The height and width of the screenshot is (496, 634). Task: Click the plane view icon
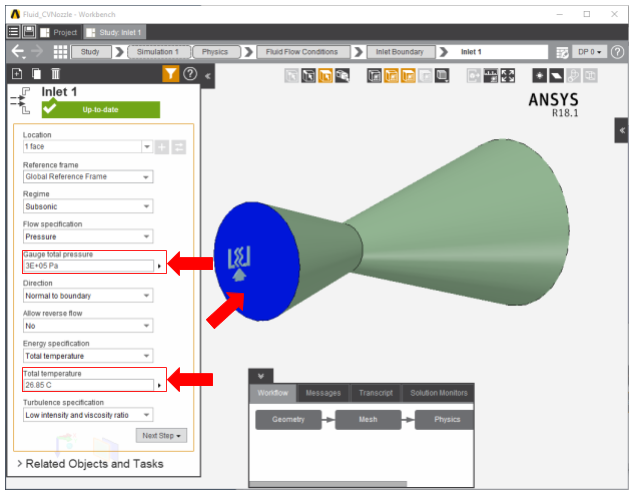(x=556, y=76)
